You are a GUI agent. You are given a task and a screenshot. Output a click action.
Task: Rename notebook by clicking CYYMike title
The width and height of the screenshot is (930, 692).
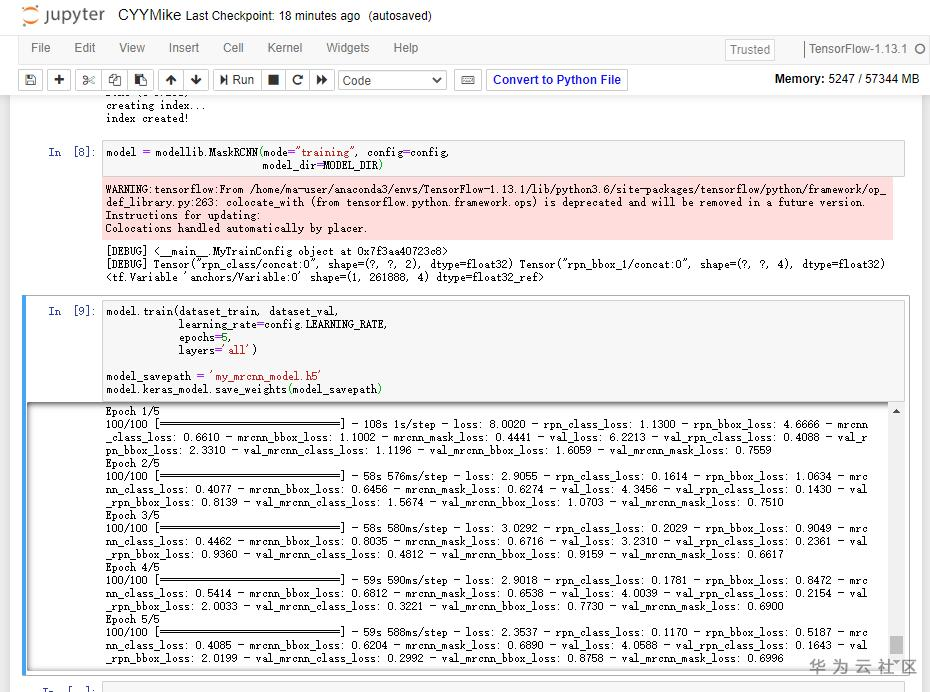[149, 15]
